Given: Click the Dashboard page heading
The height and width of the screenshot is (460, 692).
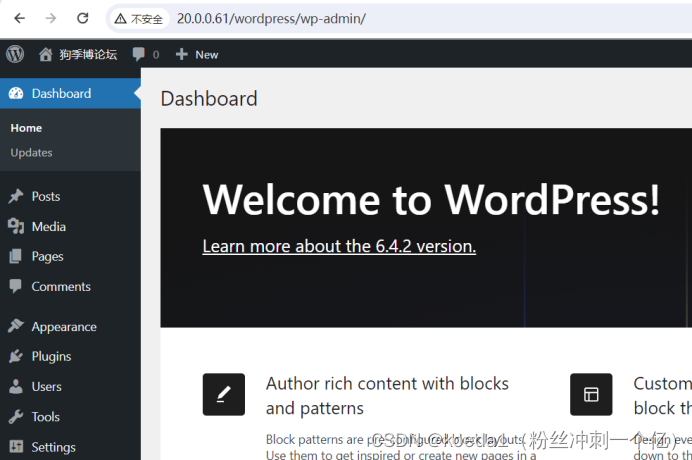Looking at the screenshot, I should coord(209,98).
